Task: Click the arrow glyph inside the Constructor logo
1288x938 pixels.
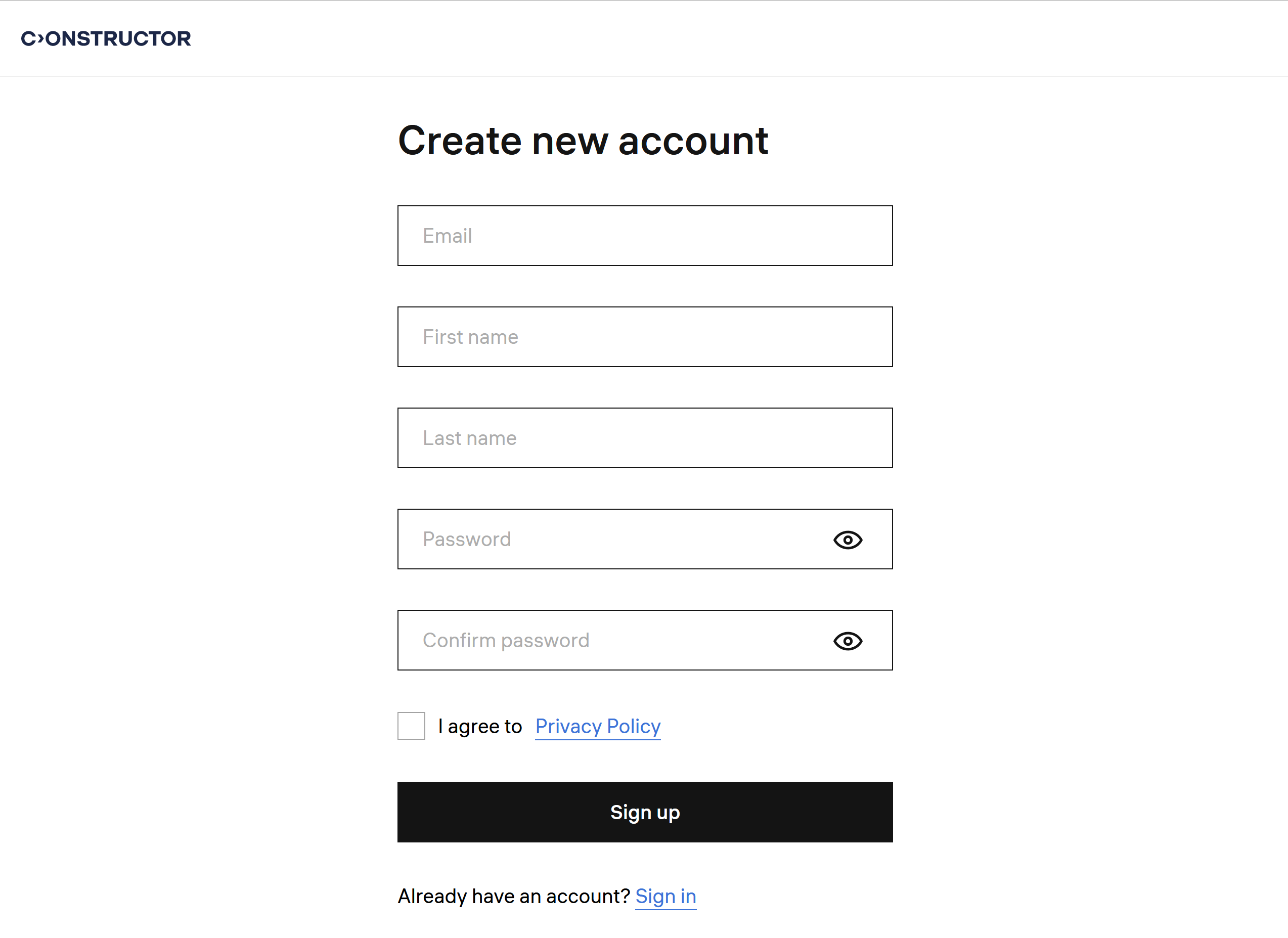Action: point(40,38)
